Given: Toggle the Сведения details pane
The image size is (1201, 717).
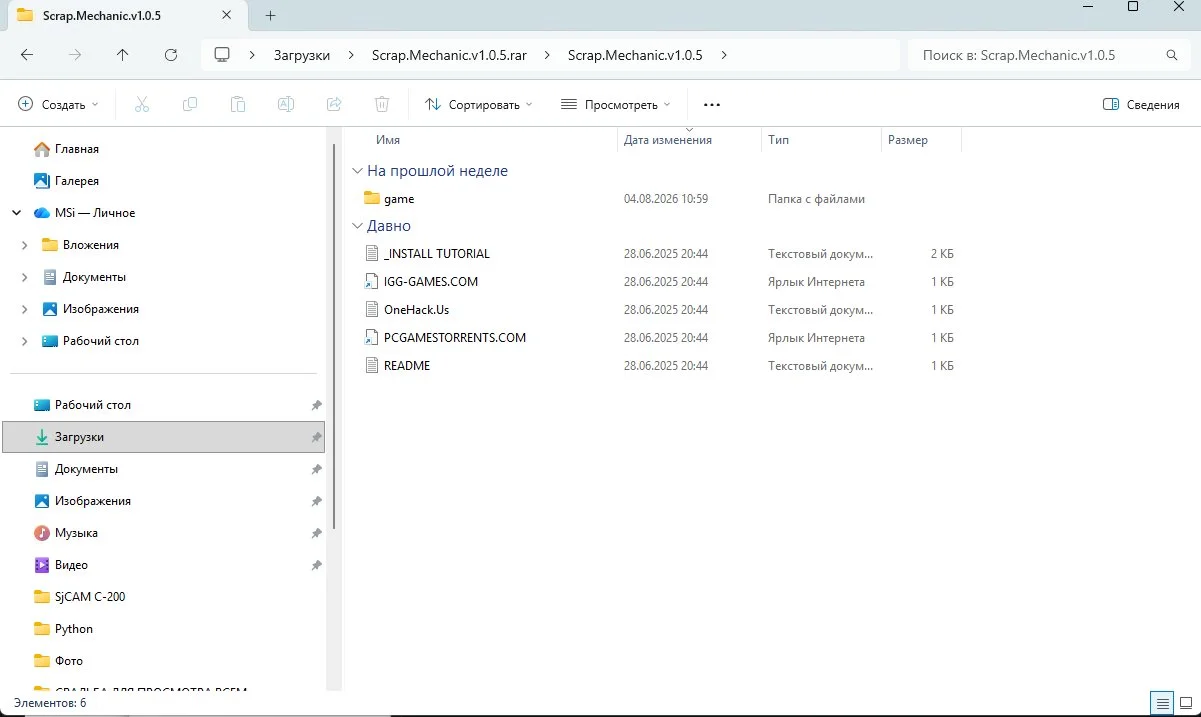Looking at the screenshot, I should click(1141, 104).
